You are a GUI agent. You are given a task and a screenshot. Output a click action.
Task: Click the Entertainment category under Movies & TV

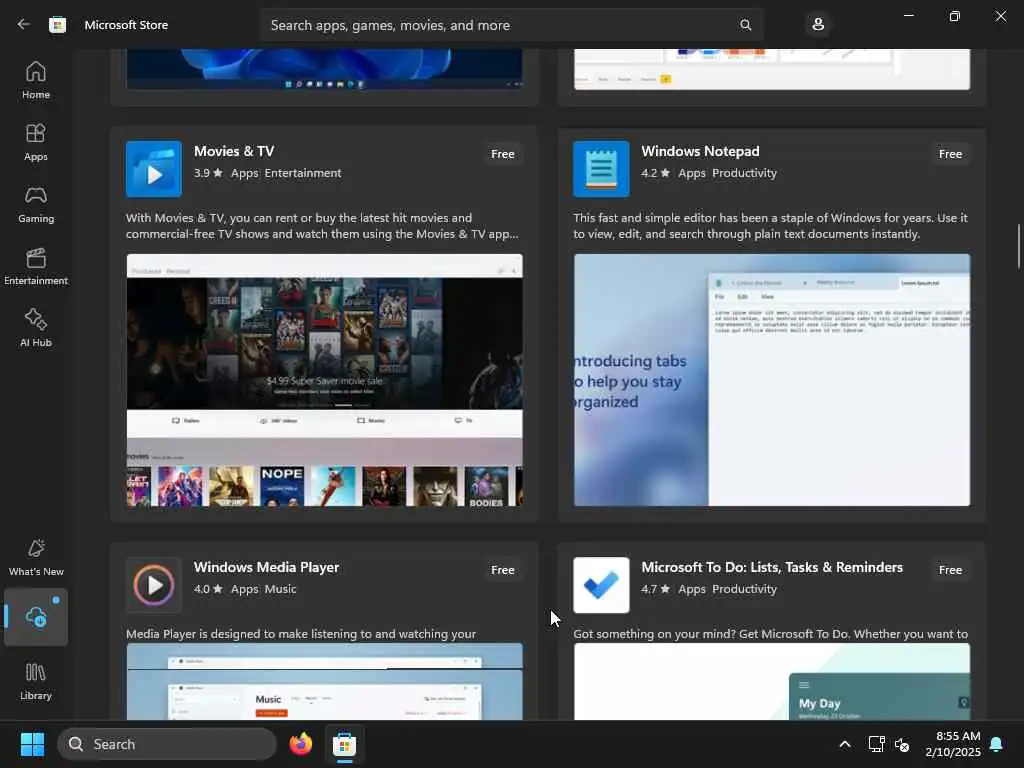tap(303, 173)
